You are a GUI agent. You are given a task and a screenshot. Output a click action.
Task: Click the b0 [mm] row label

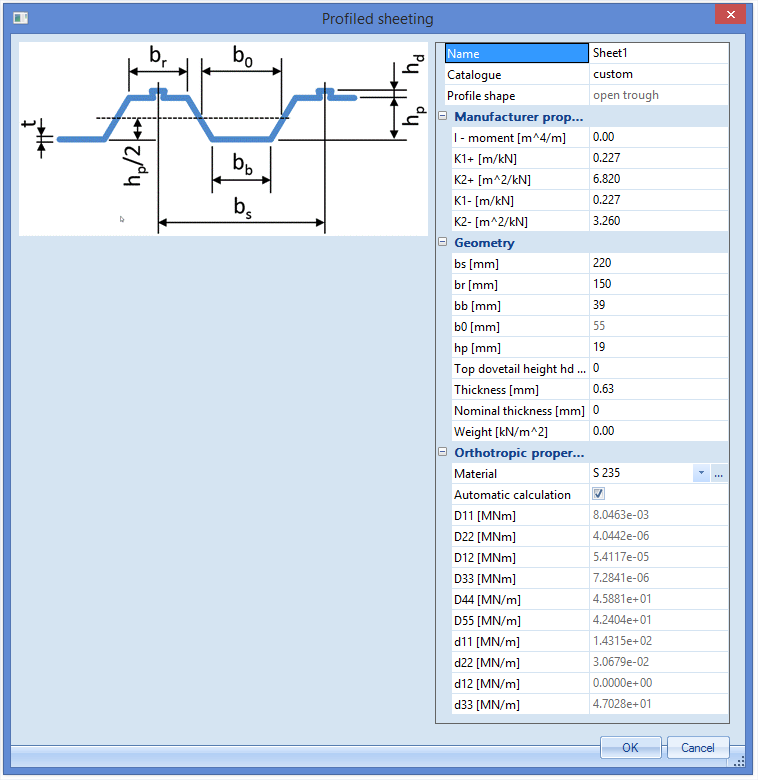click(x=520, y=326)
